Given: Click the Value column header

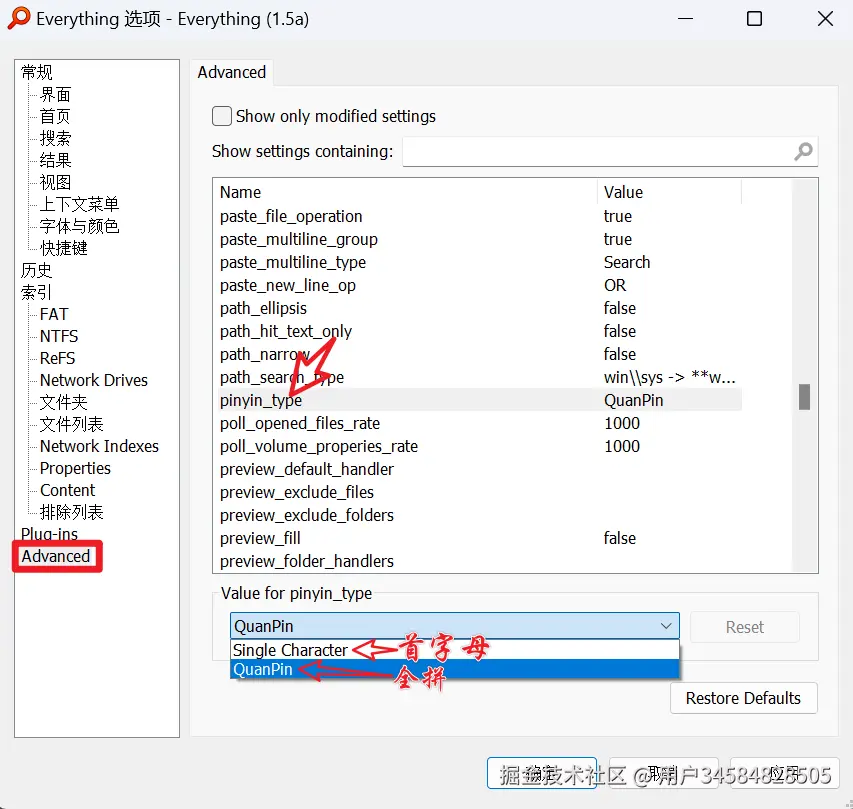Looking at the screenshot, I should (x=670, y=192).
